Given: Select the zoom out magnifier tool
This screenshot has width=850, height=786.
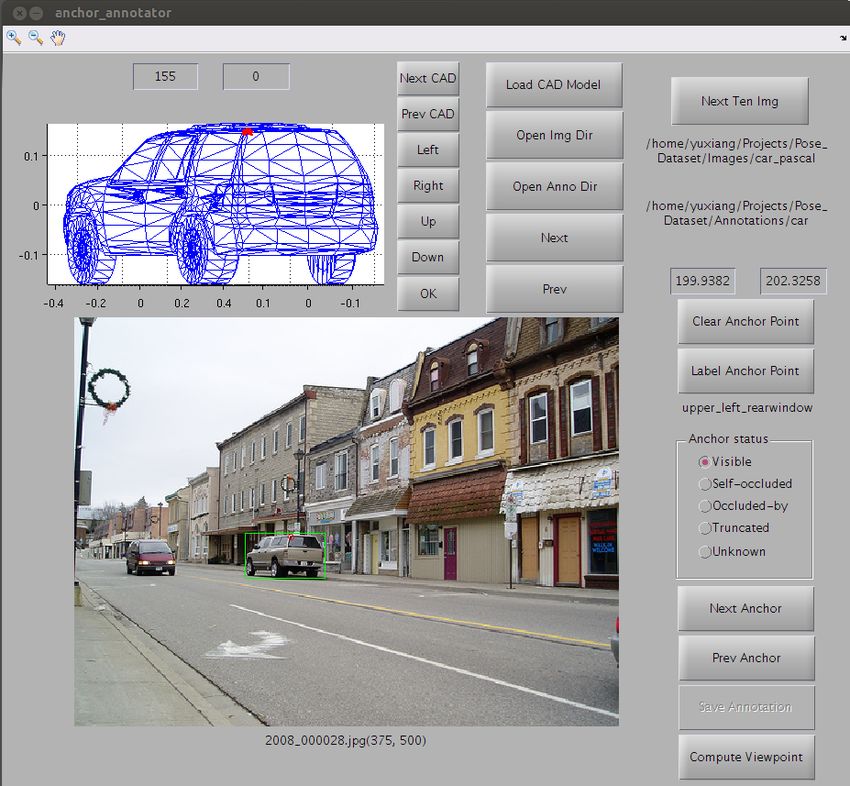Looking at the screenshot, I should click(x=36, y=37).
